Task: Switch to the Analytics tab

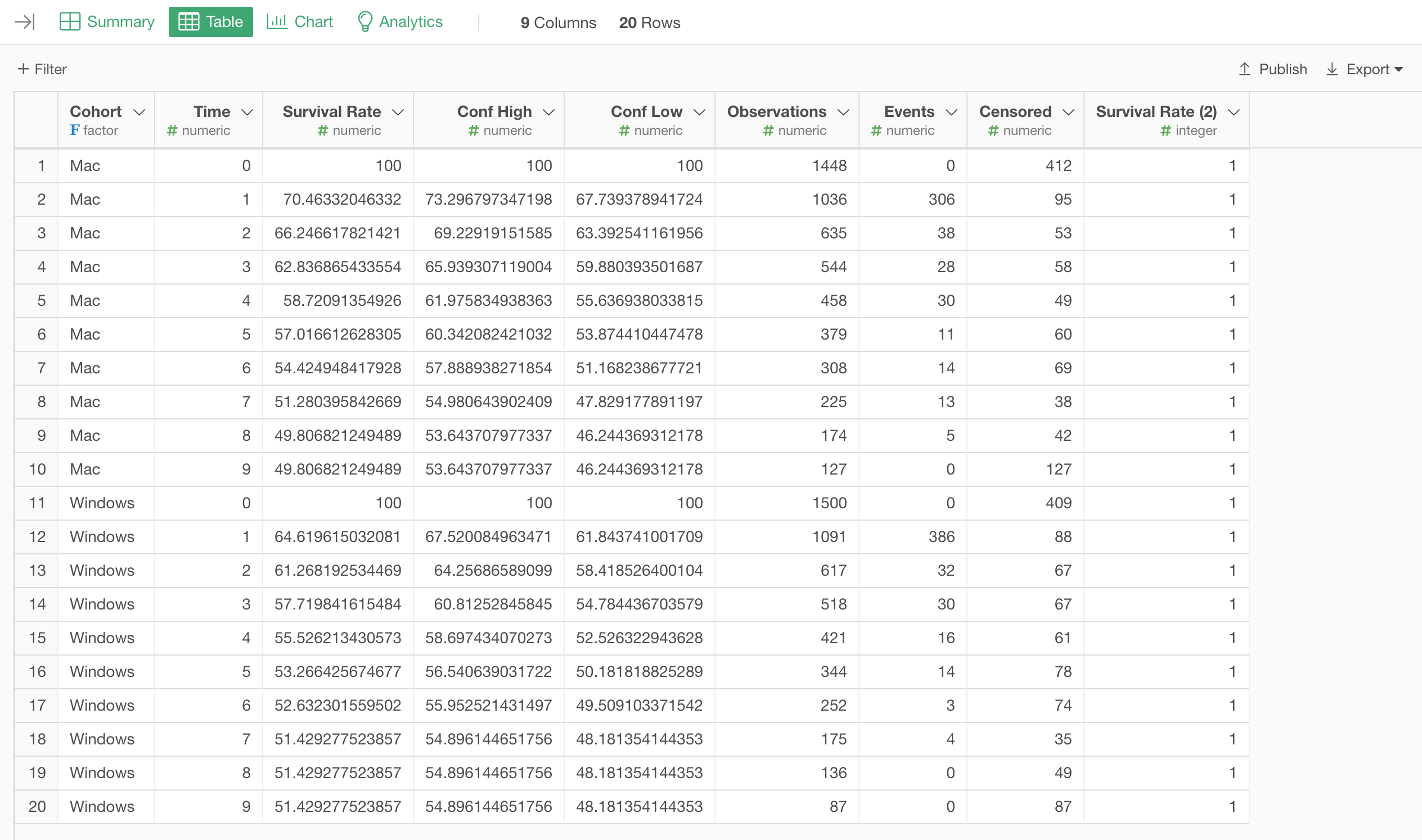Action: pyautogui.click(x=410, y=22)
